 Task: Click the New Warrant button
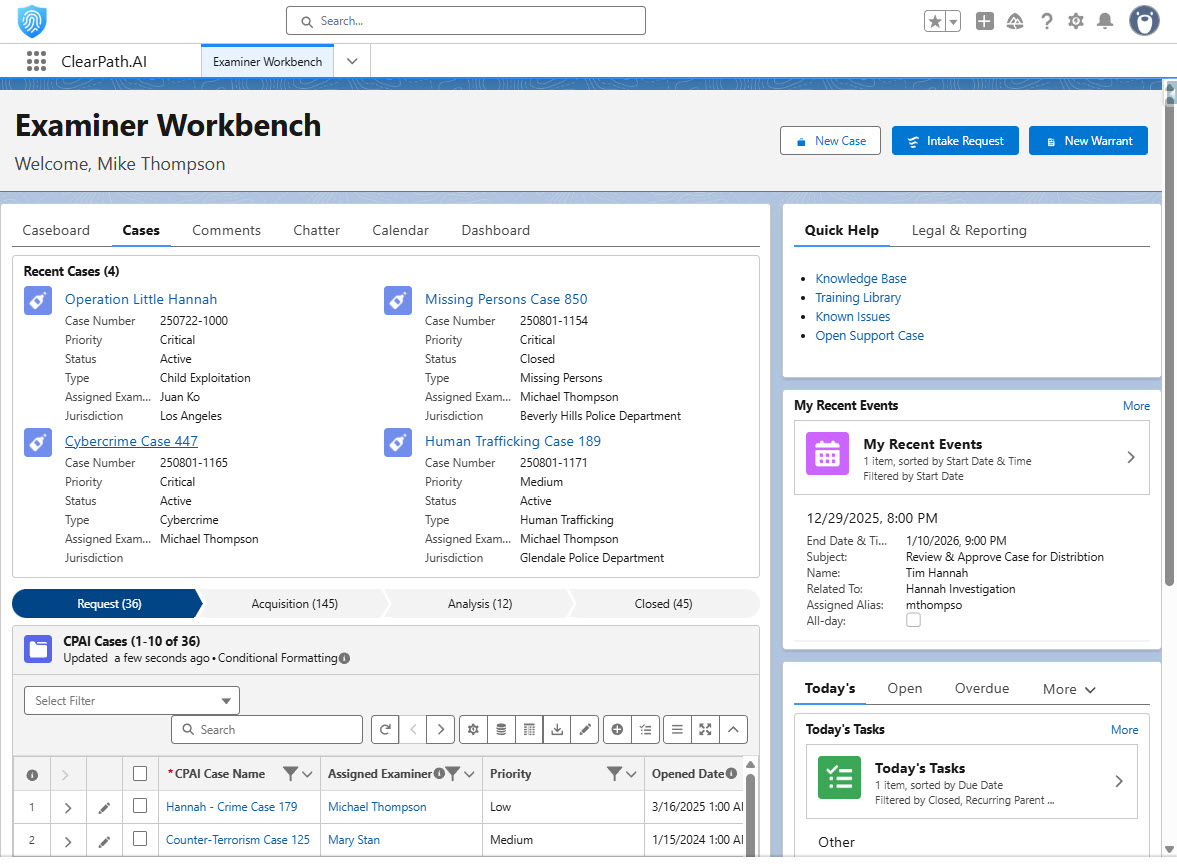point(1088,141)
